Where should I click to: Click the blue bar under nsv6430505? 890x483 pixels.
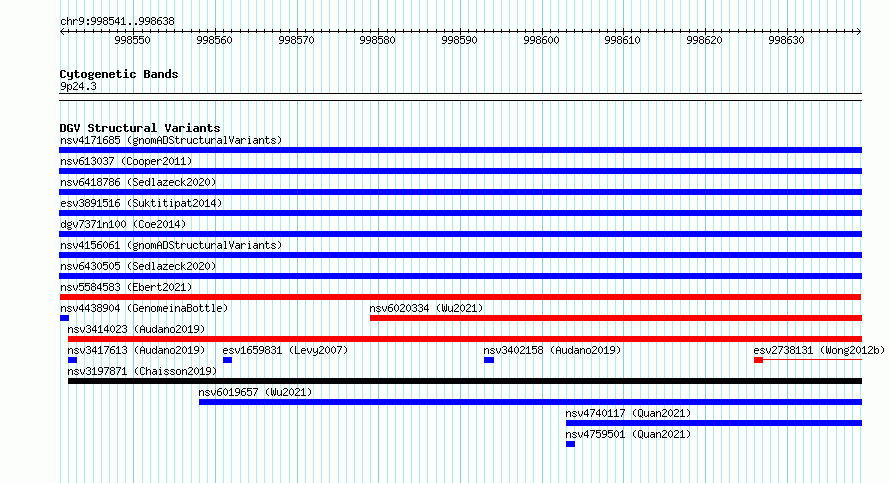[x=460, y=276]
